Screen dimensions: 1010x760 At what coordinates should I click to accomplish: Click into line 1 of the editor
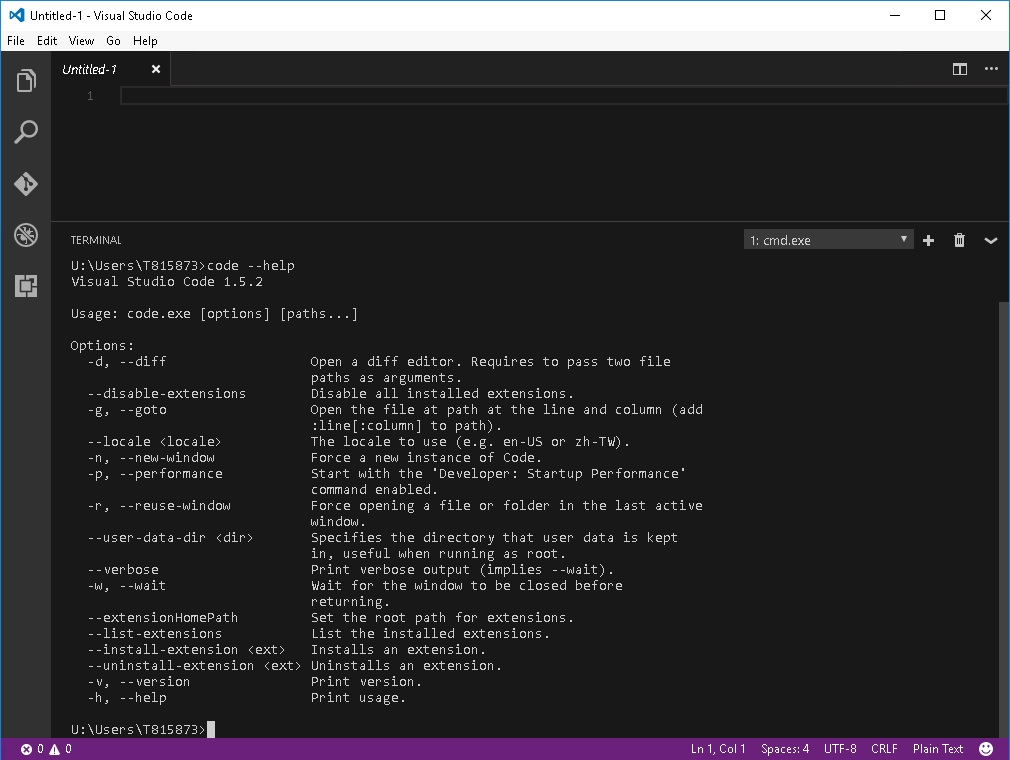(564, 96)
